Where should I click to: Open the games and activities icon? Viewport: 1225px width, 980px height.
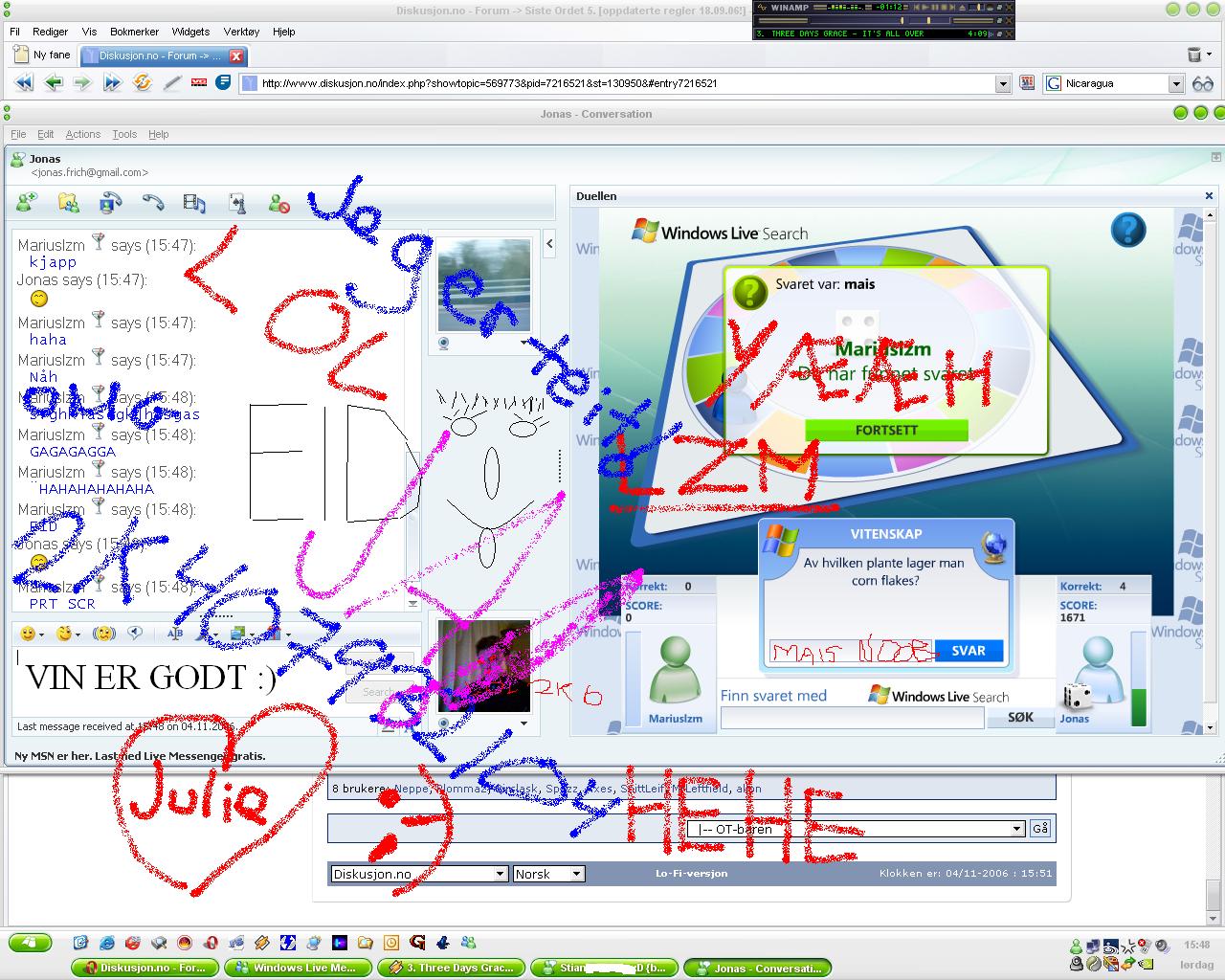pyautogui.click(x=237, y=202)
